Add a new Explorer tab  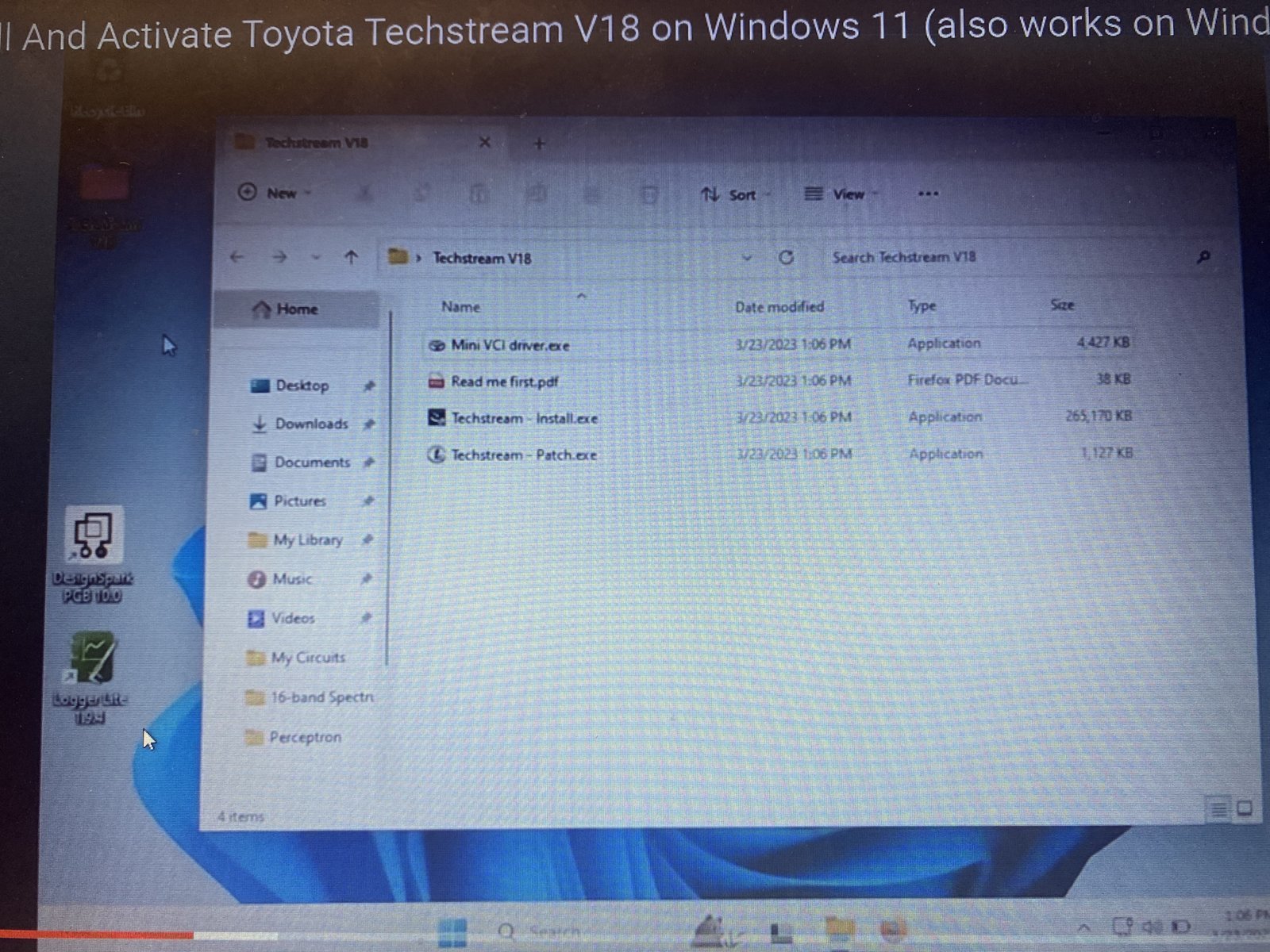(x=539, y=144)
